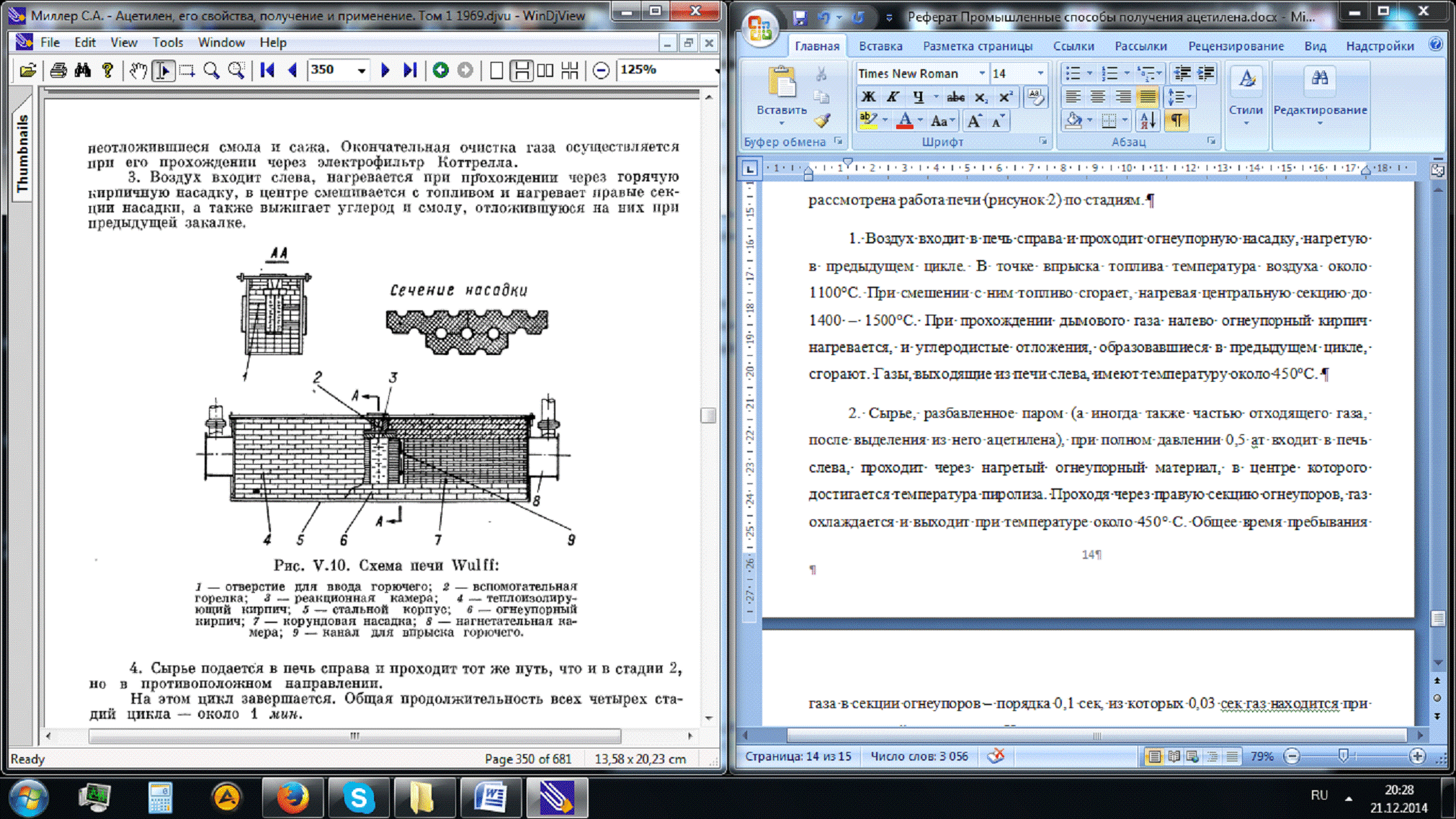Click the Clear Formatting eraser icon

[x=1035, y=97]
